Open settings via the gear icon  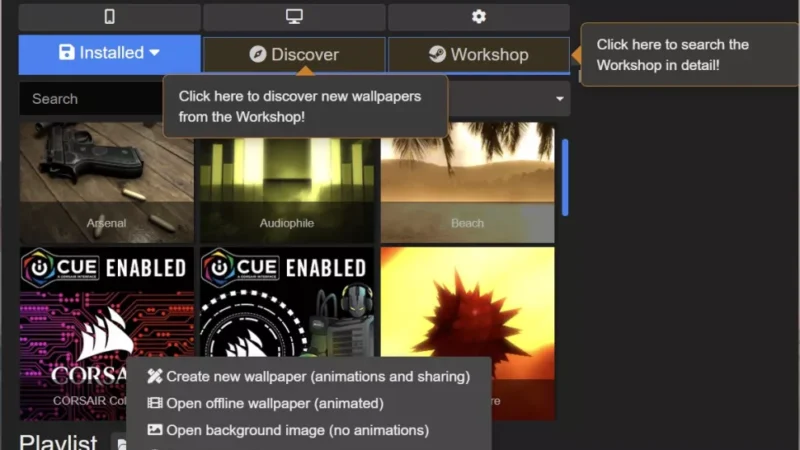pyautogui.click(x=478, y=17)
